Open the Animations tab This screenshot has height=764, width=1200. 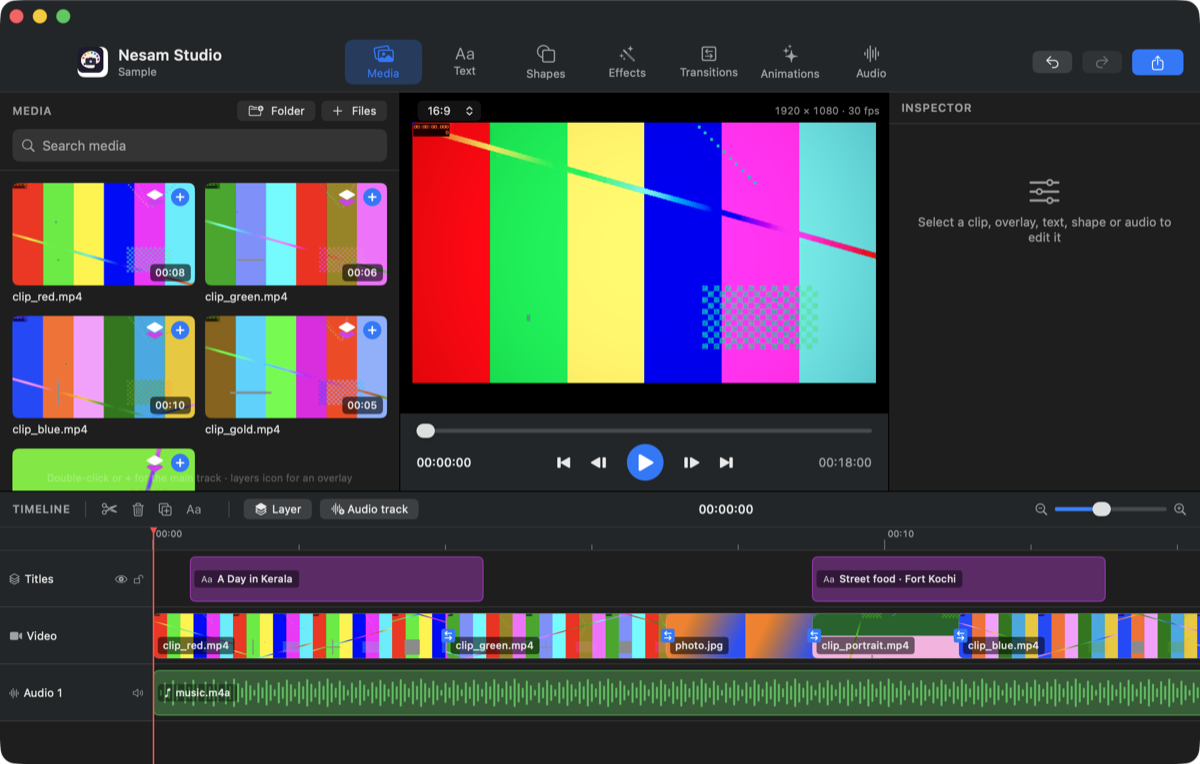coord(790,61)
